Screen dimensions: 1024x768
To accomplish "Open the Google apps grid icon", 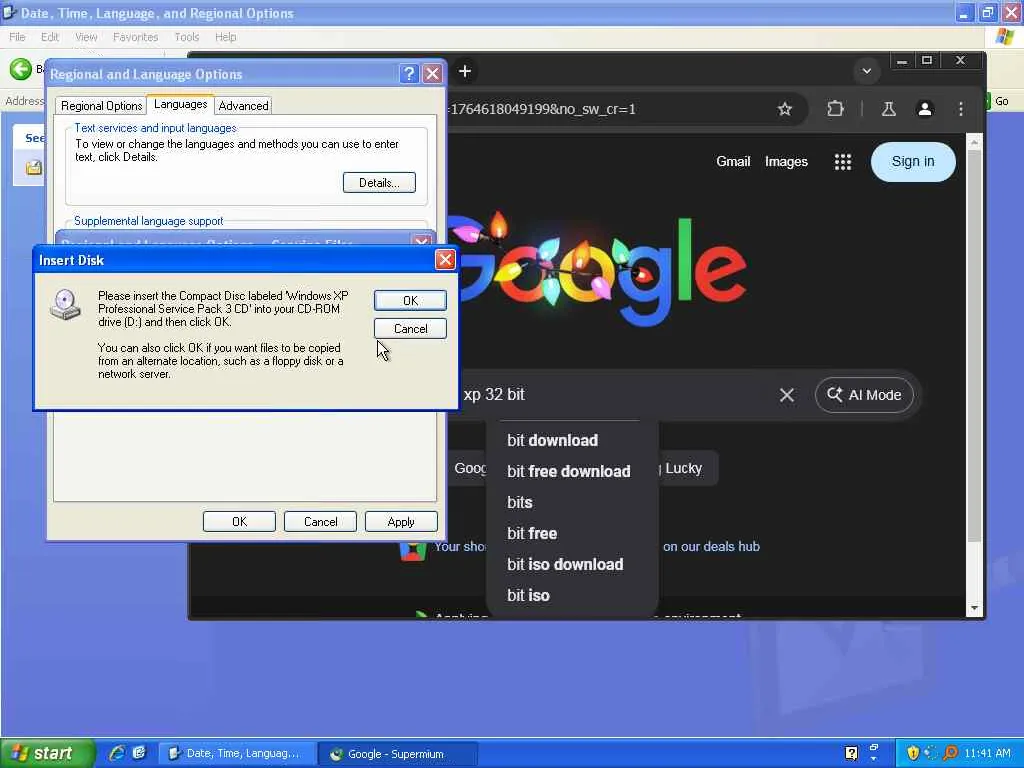I will tap(842, 161).
